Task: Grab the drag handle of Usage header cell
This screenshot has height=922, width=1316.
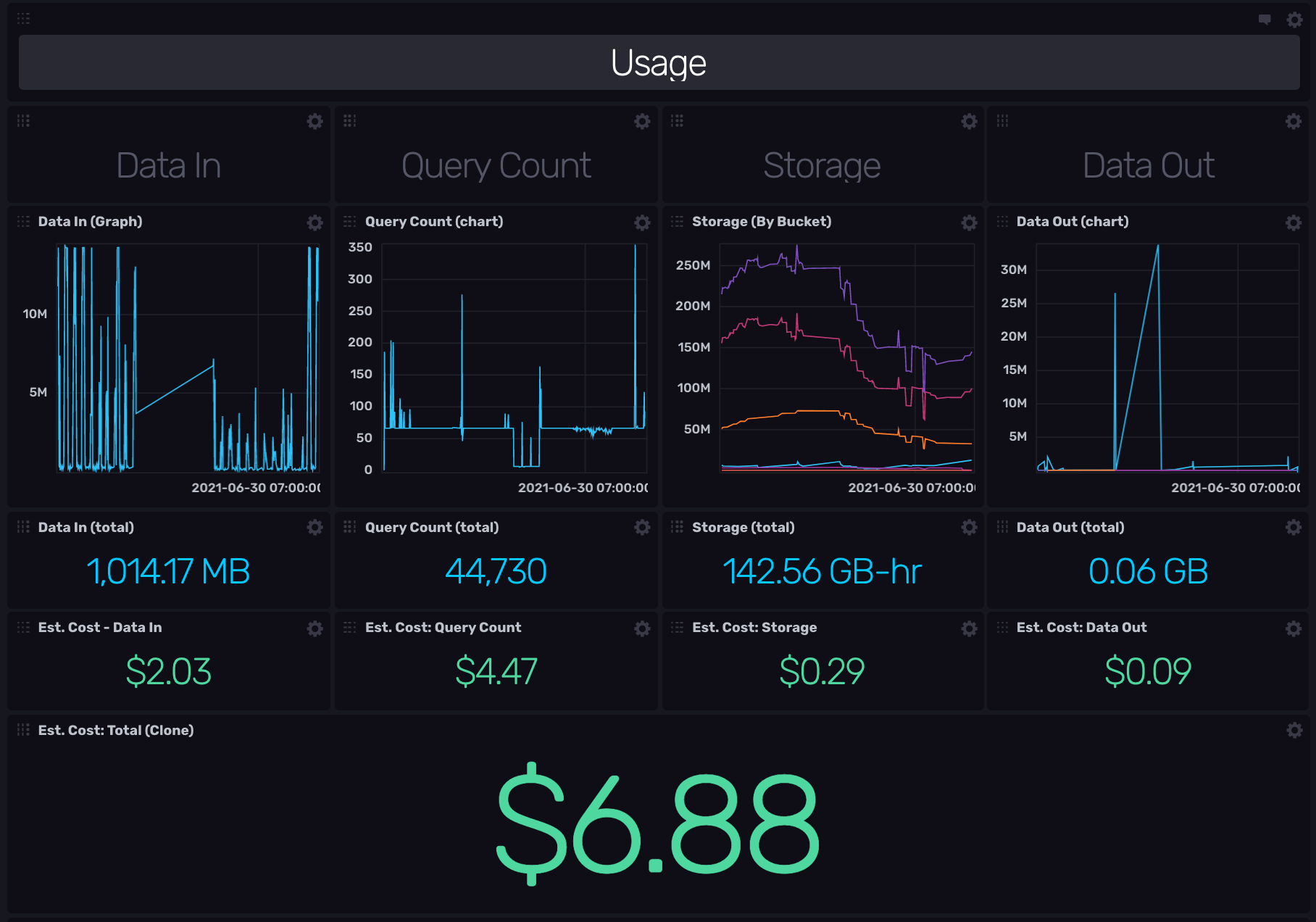Action: pyautogui.click(x=23, y=19)
